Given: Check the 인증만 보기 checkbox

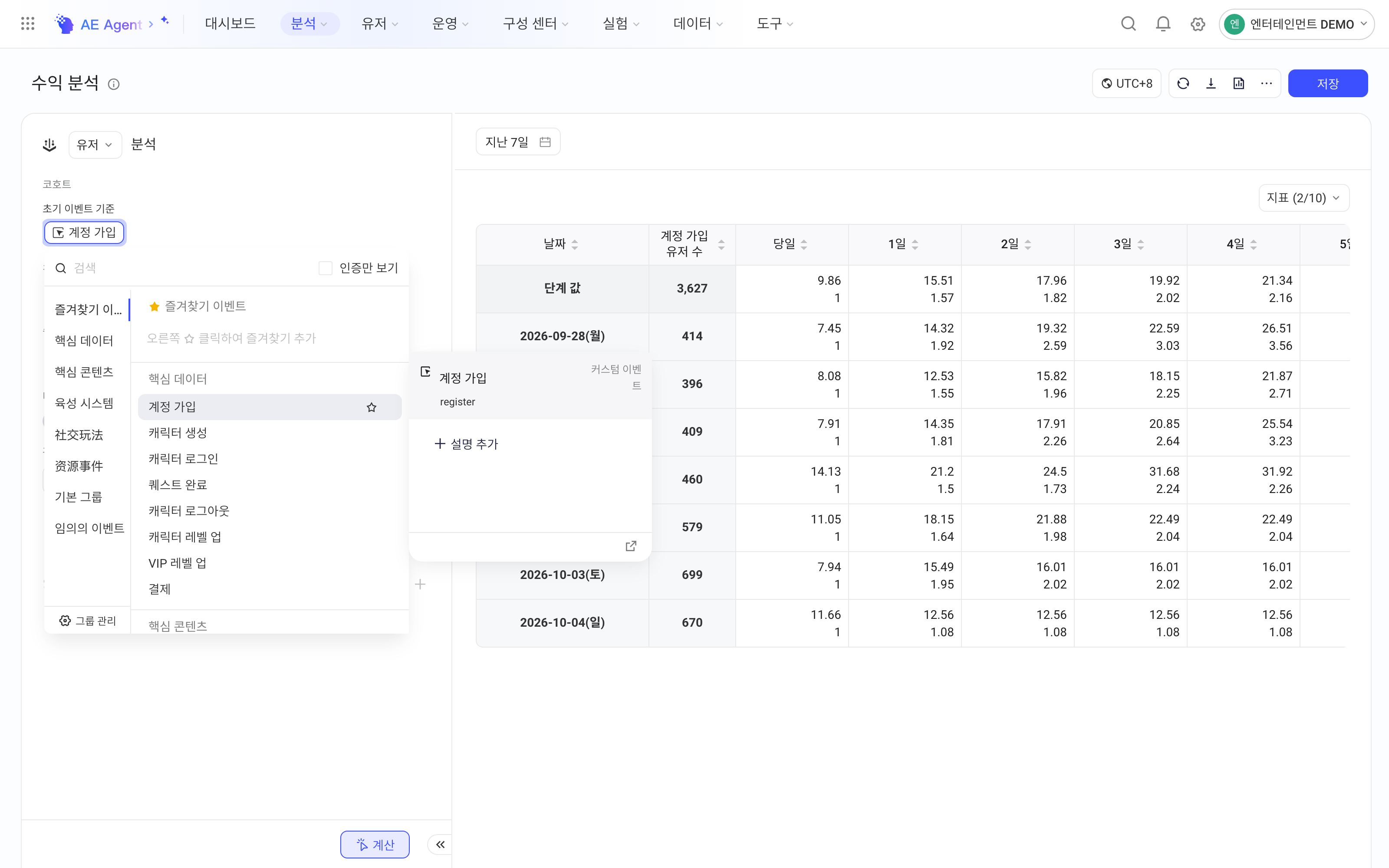Looking at the screenshot, I should click(326, 268).
